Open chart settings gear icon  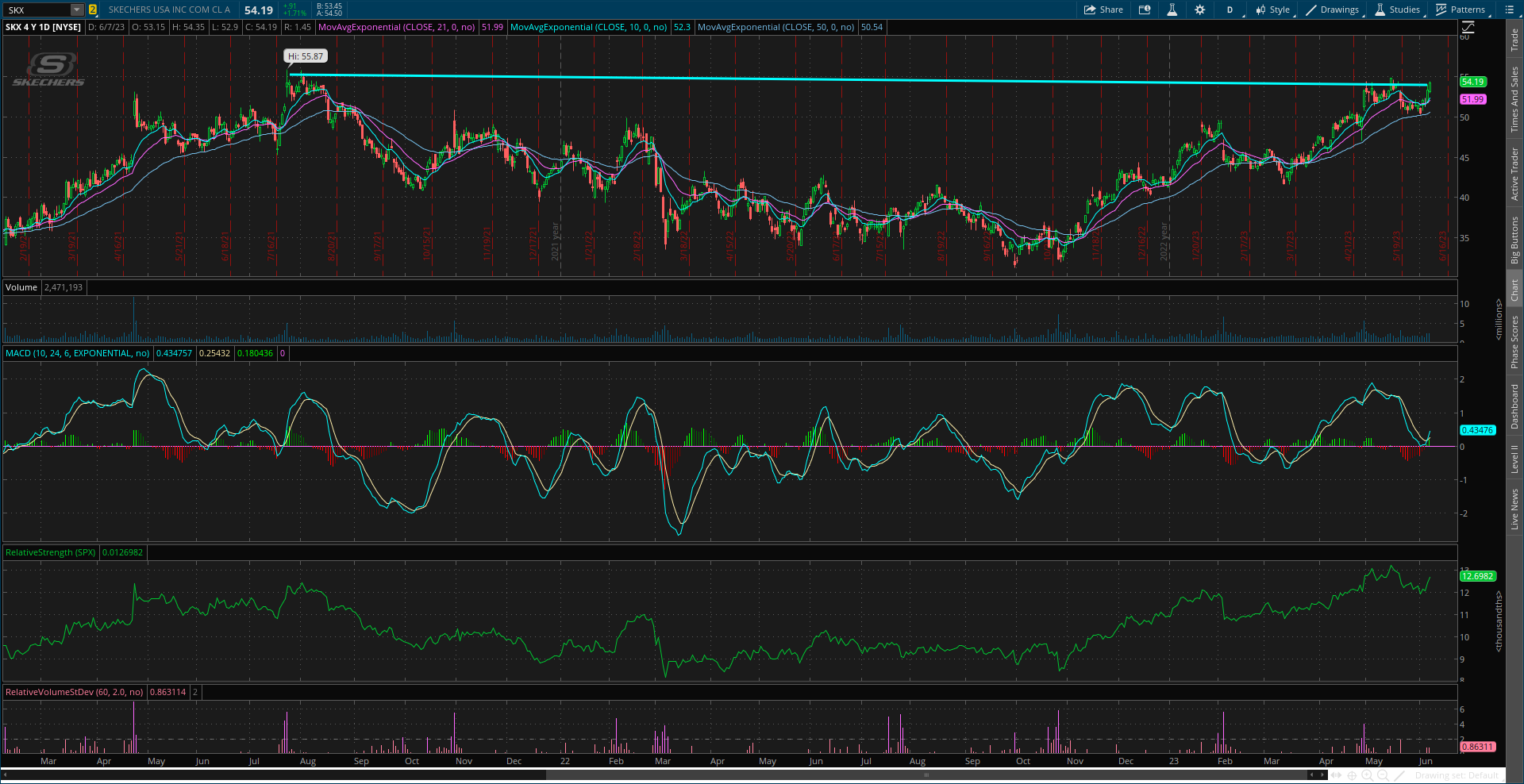click(1199, 10)
